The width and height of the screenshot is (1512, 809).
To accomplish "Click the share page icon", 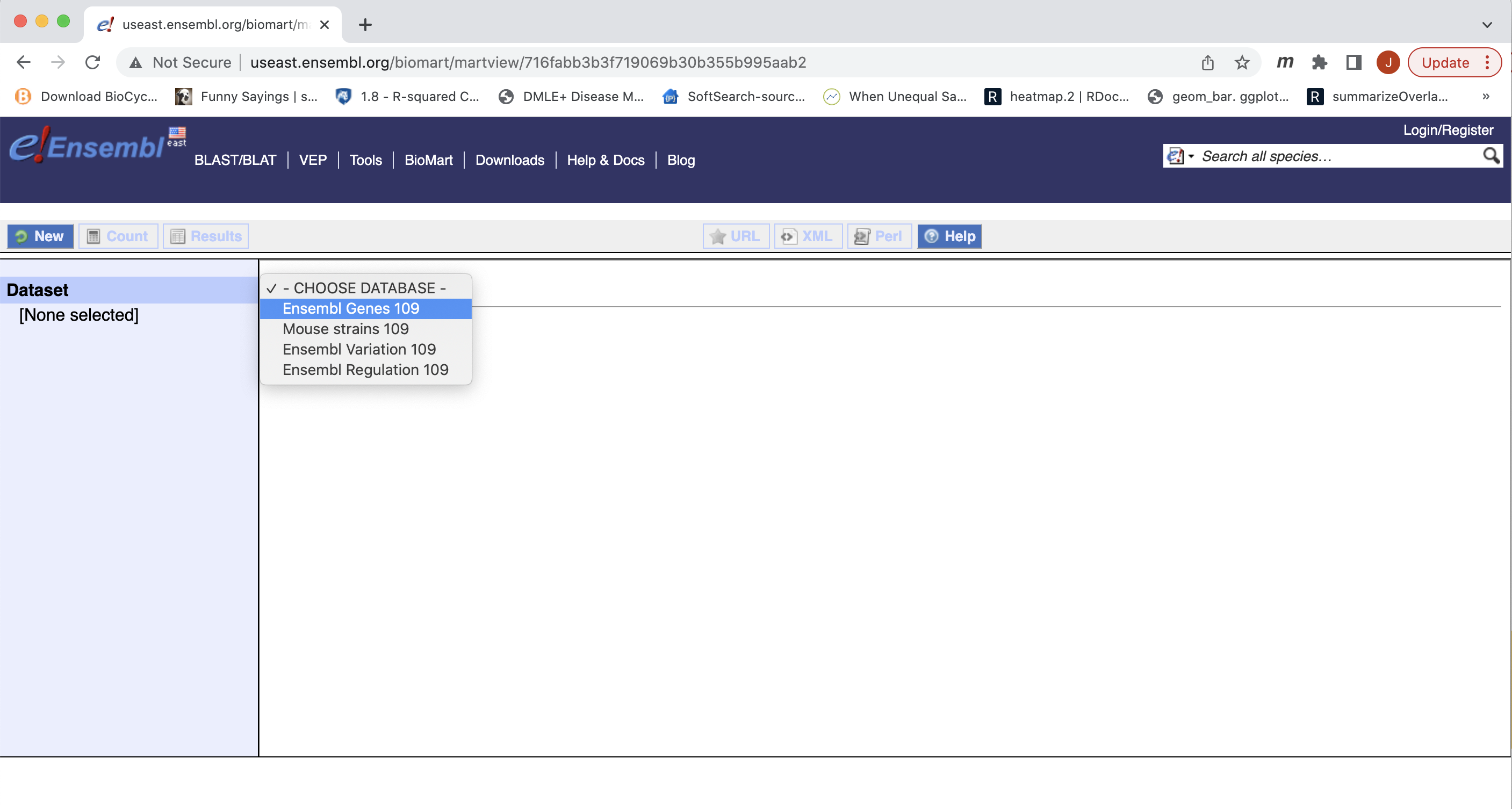I will (x=1207, y=63).
